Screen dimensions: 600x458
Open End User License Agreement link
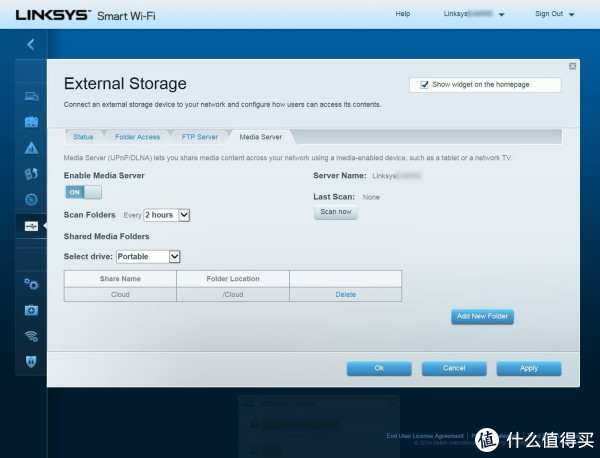(425, 436)
